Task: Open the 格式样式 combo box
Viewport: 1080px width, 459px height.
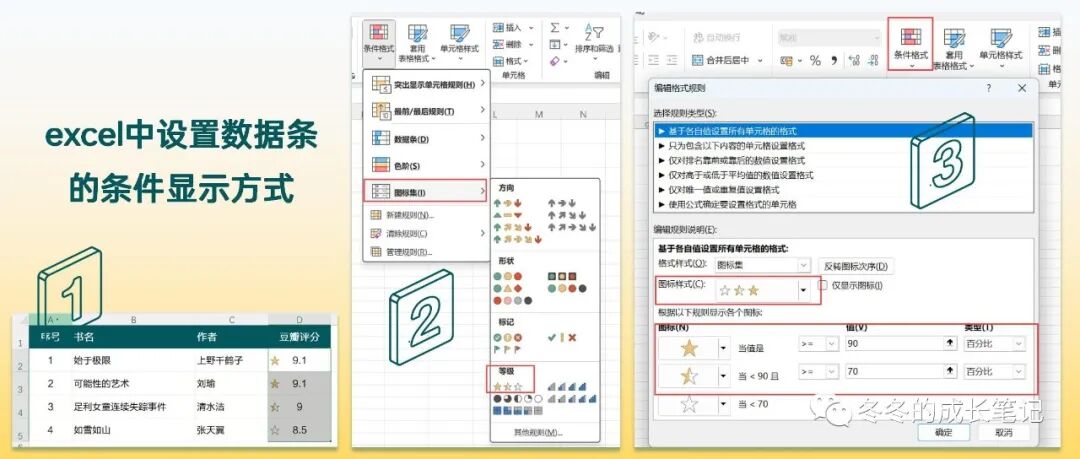Action: pos(762,265)
